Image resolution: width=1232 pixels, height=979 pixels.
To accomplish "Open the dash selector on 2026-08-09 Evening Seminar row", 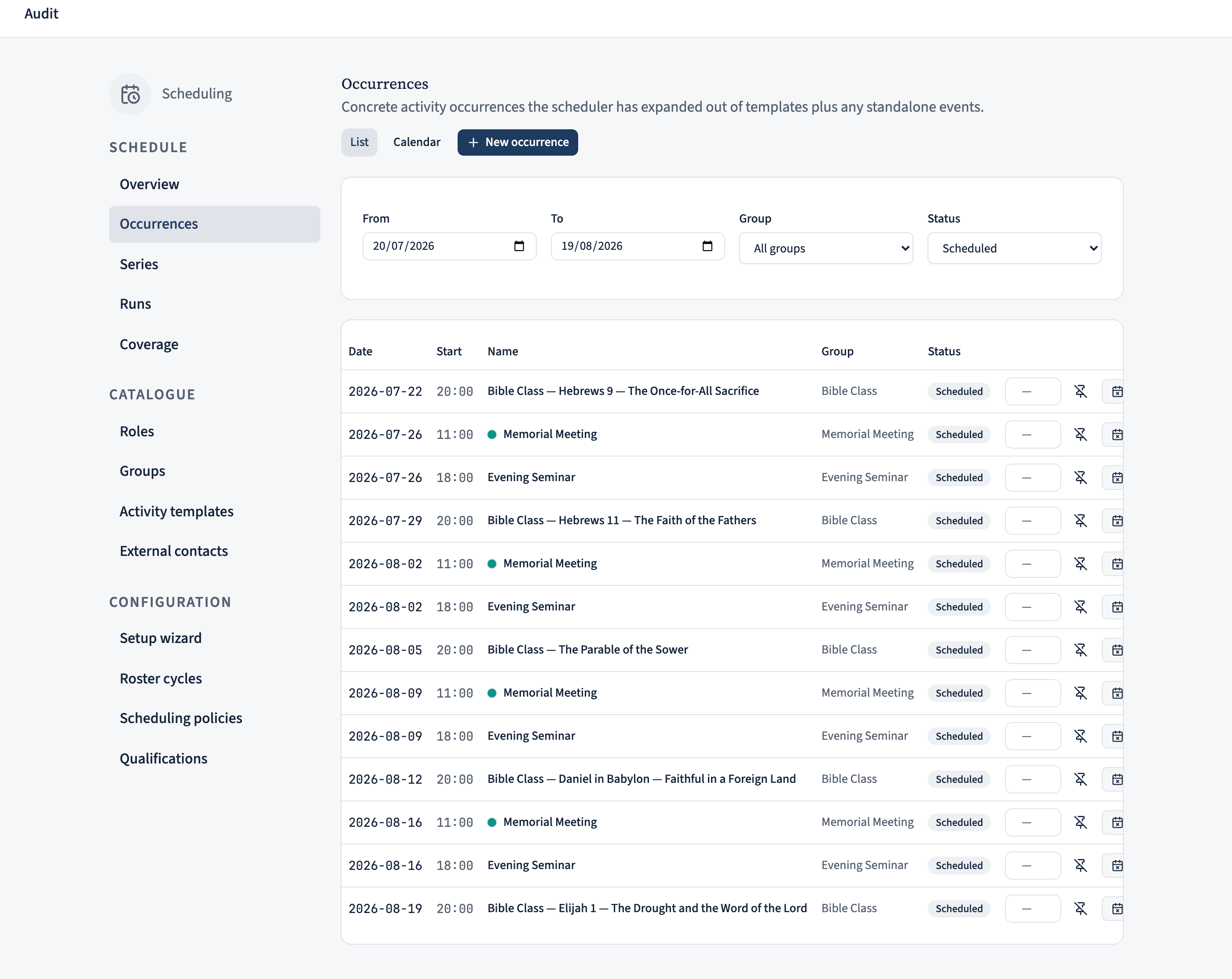I will coord(1033,736).
